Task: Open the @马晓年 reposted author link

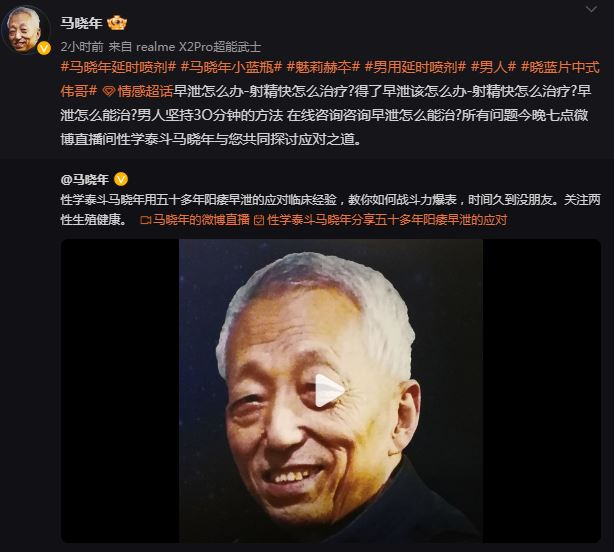Action: 85,179
